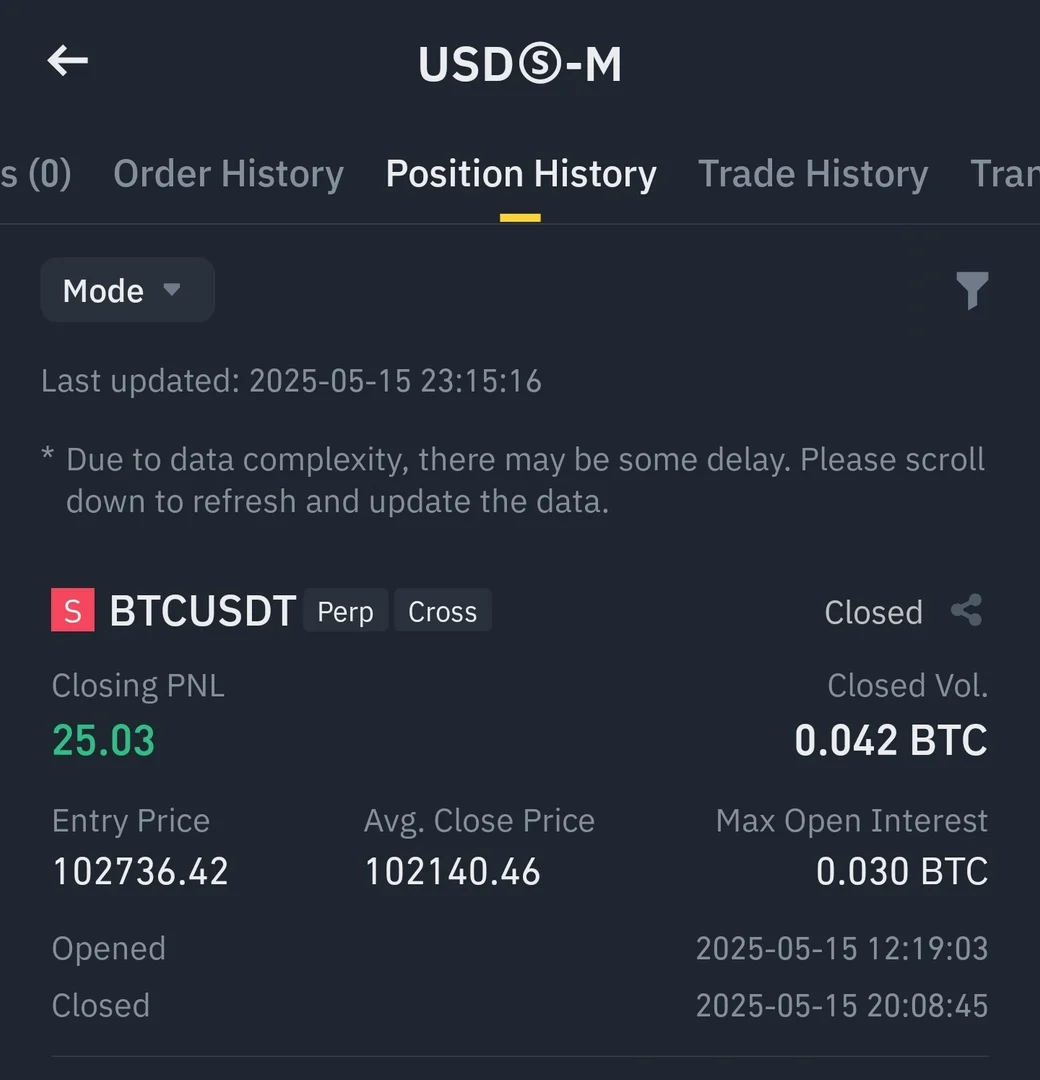Switch to the Order History tab
Screen dimensions: 1040x1080
tap(228, 174)
